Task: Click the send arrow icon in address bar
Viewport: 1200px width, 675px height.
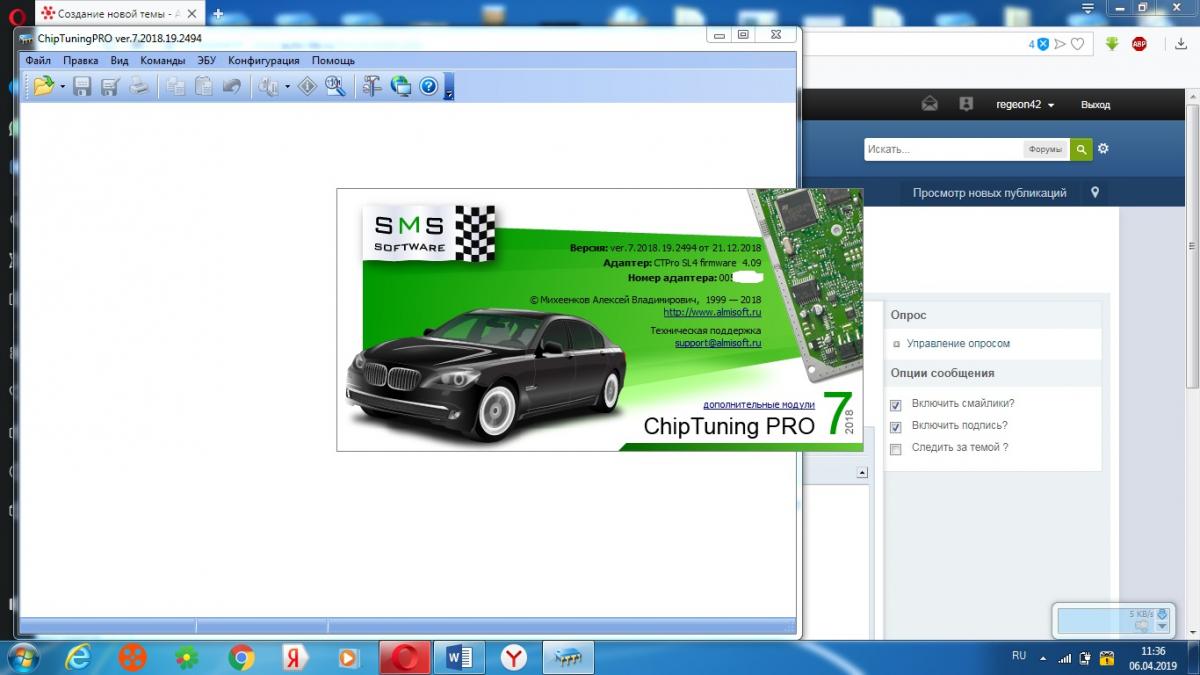Action: pos(1061,44)
